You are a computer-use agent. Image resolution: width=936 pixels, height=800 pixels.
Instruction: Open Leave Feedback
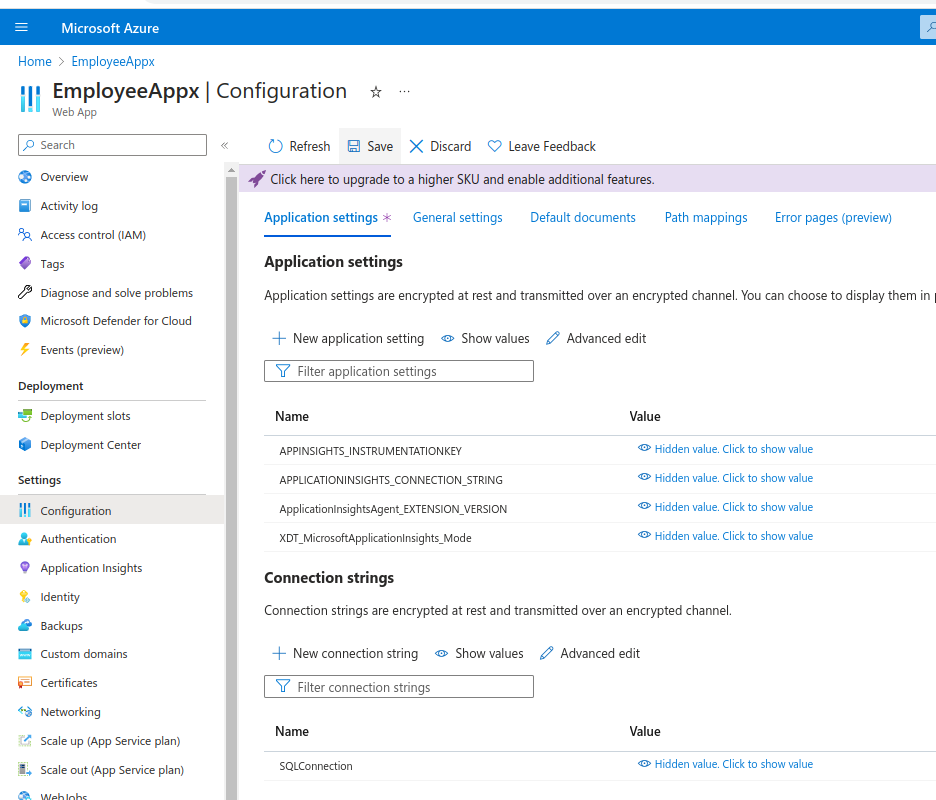pyautogui.click(x=541, y=146)
